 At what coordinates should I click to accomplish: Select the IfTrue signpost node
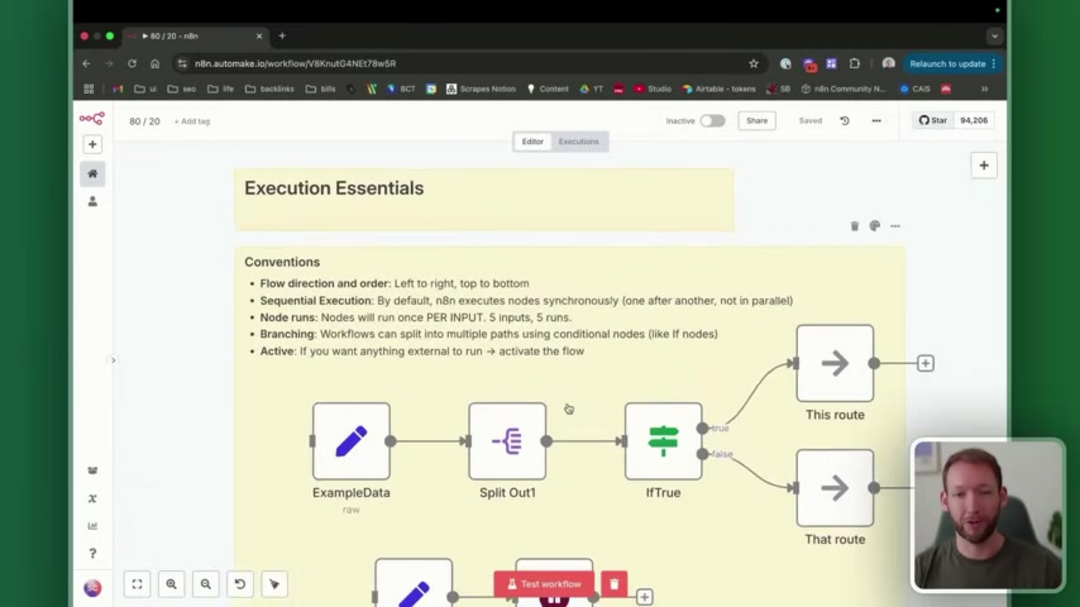[x=663, y=441]
